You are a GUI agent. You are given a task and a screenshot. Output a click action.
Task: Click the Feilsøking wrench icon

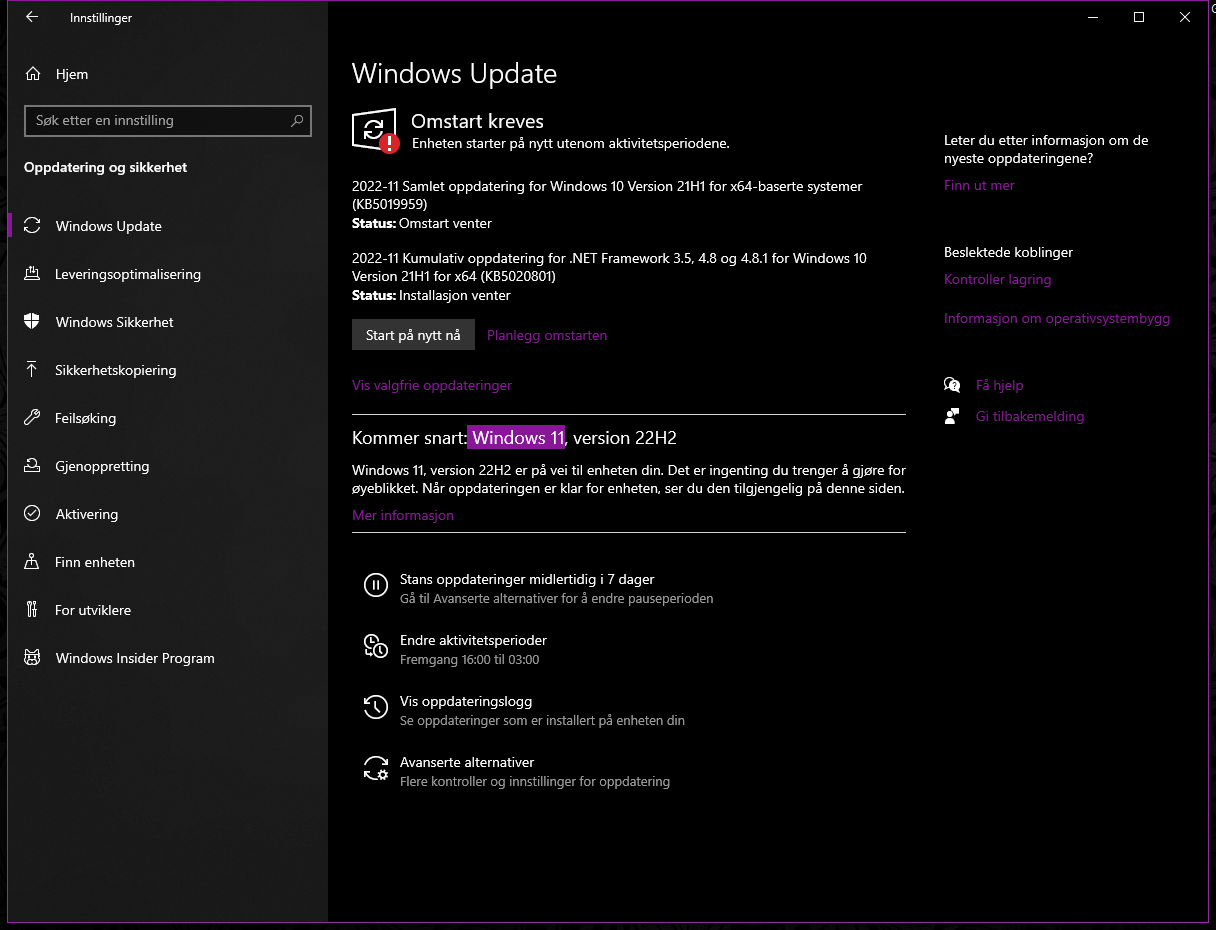(32, 417)
